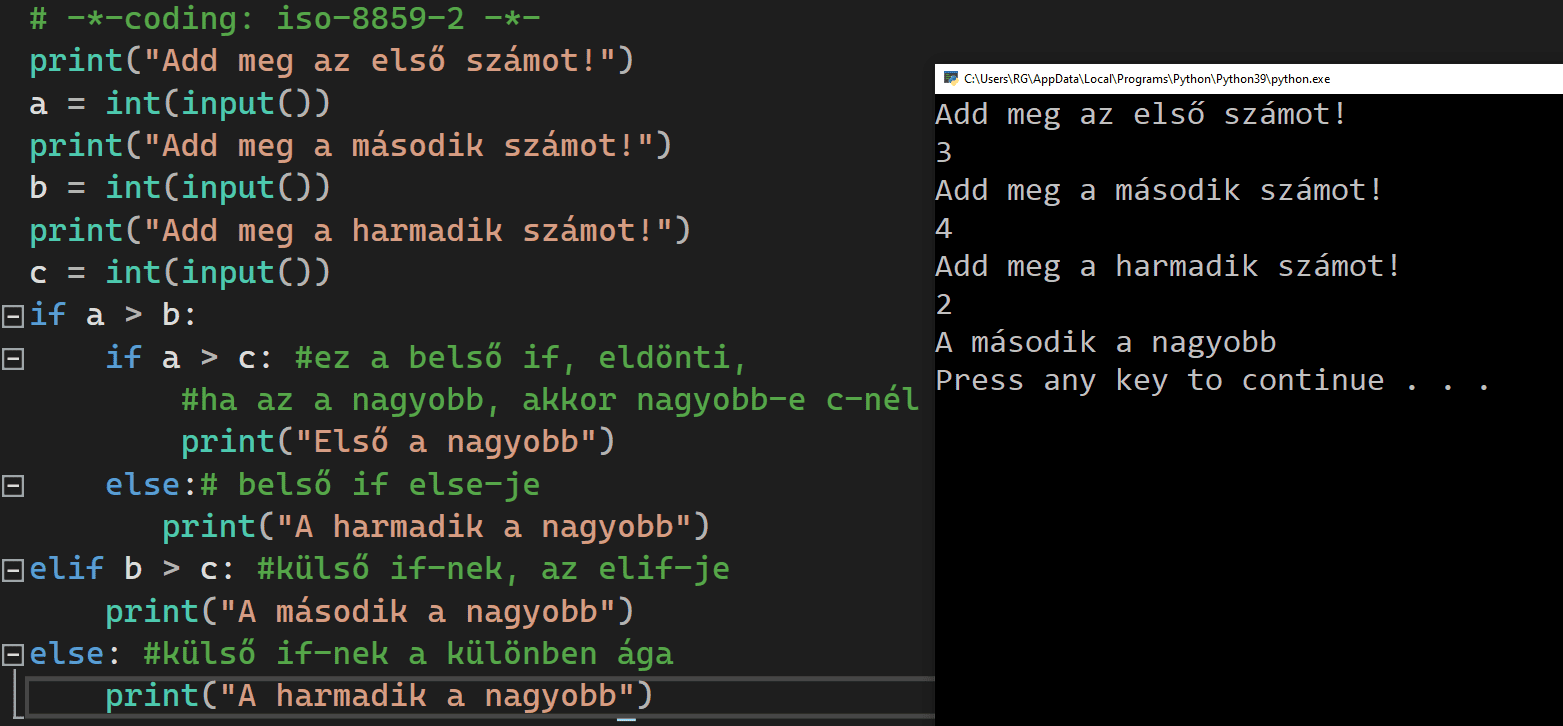Viewport: 1563px width, 726px height.
Task: Click "Press any key to continue" console text
Action: point(1212,381)
